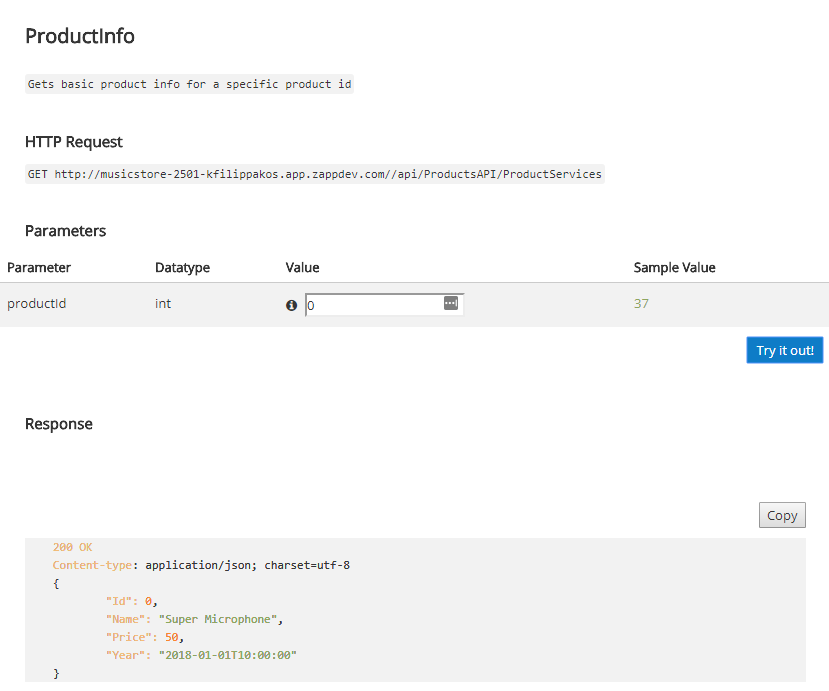Image resolution: width=829 pixels, height=691 pixels.
Task: Click the Value column header
Action: 302,268
